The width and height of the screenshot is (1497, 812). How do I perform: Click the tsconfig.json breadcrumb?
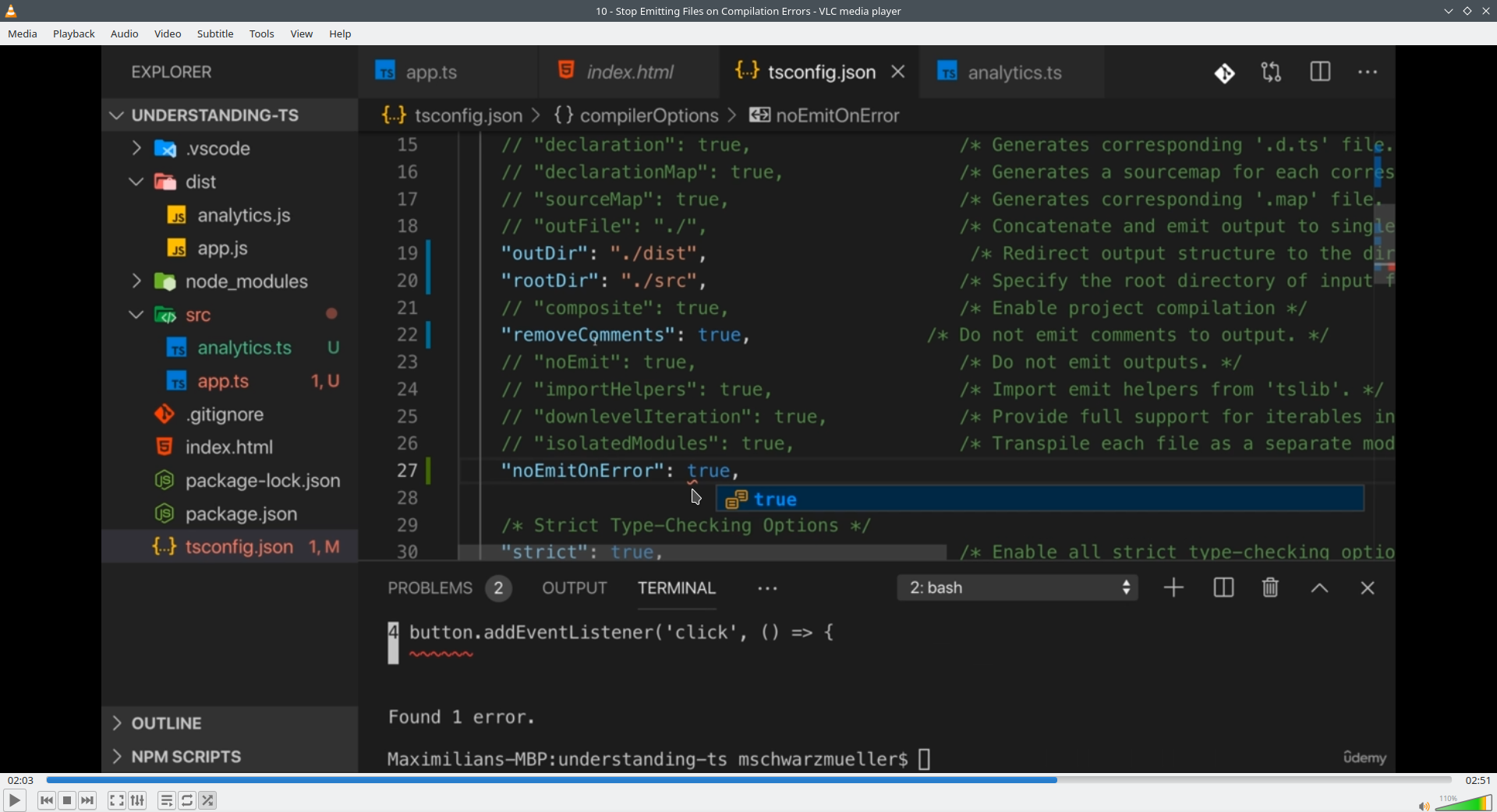[452, 116]
